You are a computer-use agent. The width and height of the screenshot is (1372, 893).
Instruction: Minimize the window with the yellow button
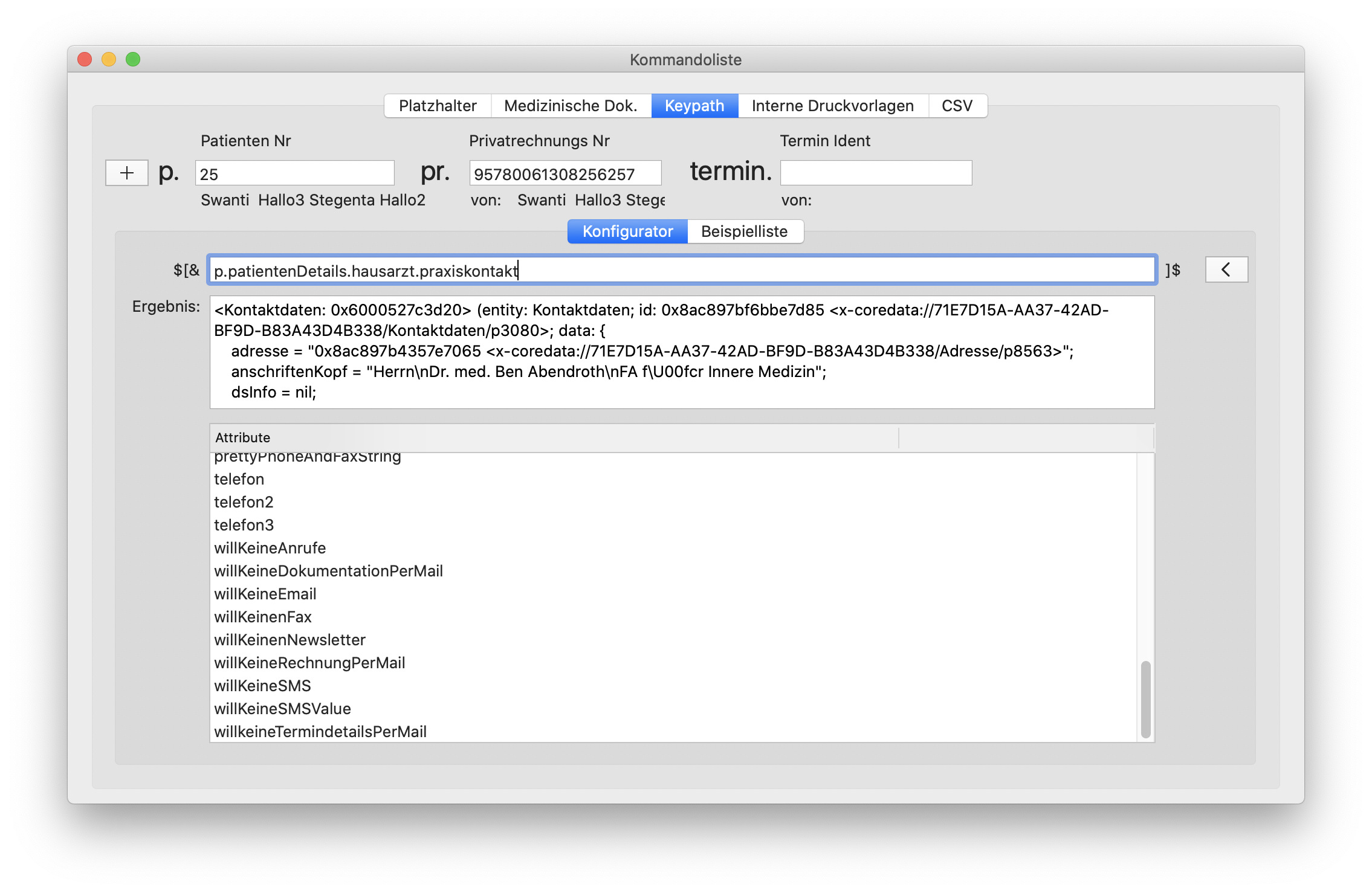coord(109,59)
